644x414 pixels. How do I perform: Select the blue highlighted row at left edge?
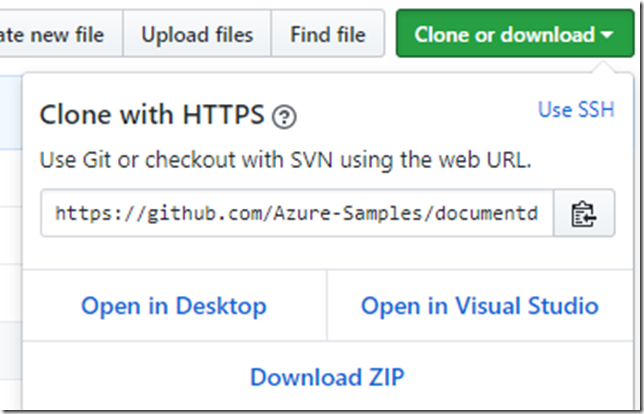tap(11, 112)
